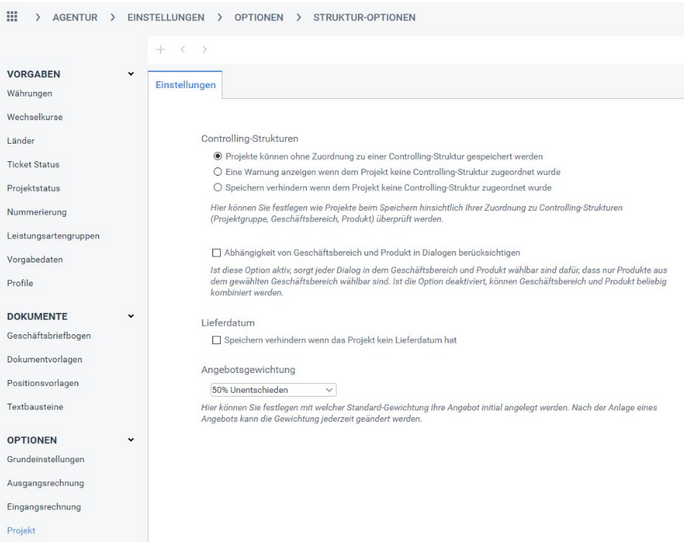Select 'Eine Warnung anzeigen' radio option
Screen dimensions: 684x542
pos(217,172)
